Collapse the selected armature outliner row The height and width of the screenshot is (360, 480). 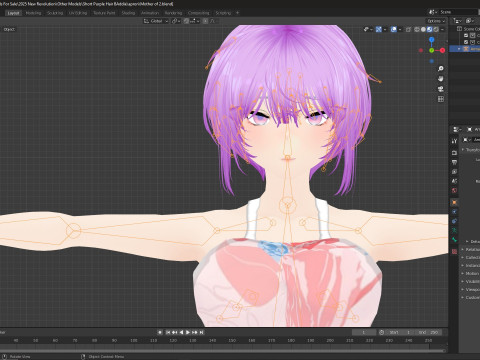tap(459, 49)
